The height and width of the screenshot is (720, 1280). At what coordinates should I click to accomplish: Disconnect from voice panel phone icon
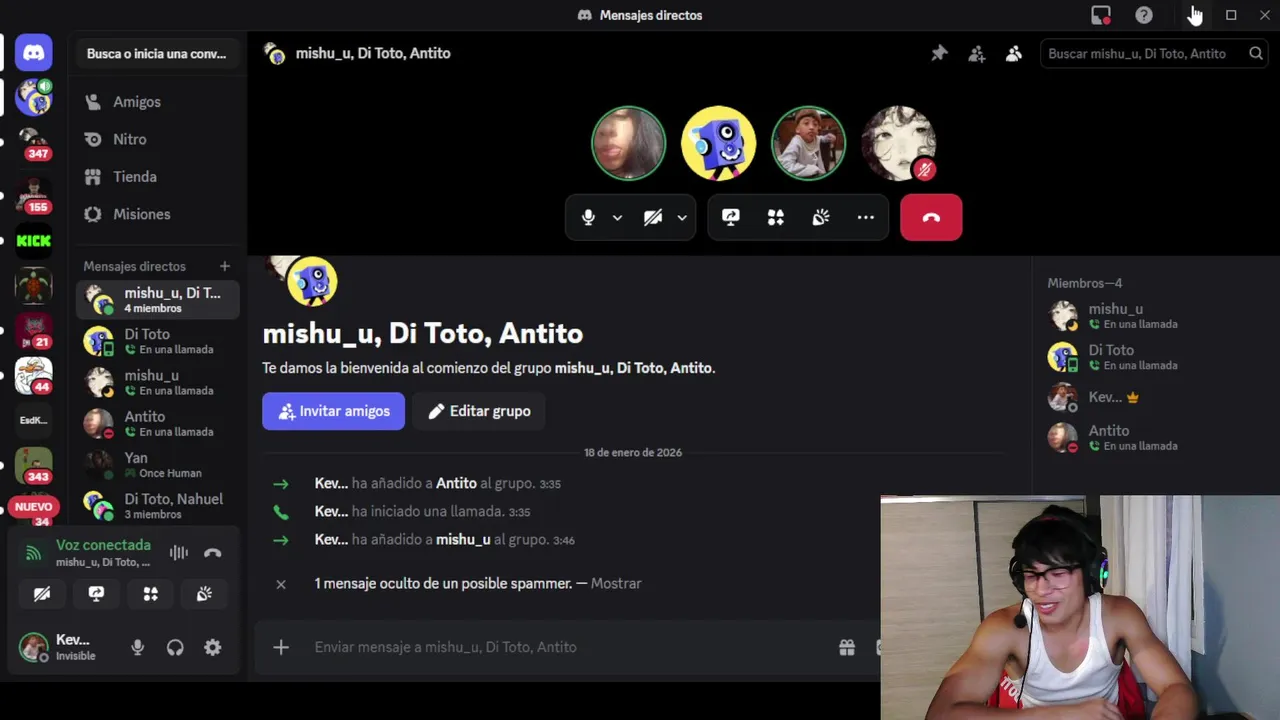(x=213, y=553)
